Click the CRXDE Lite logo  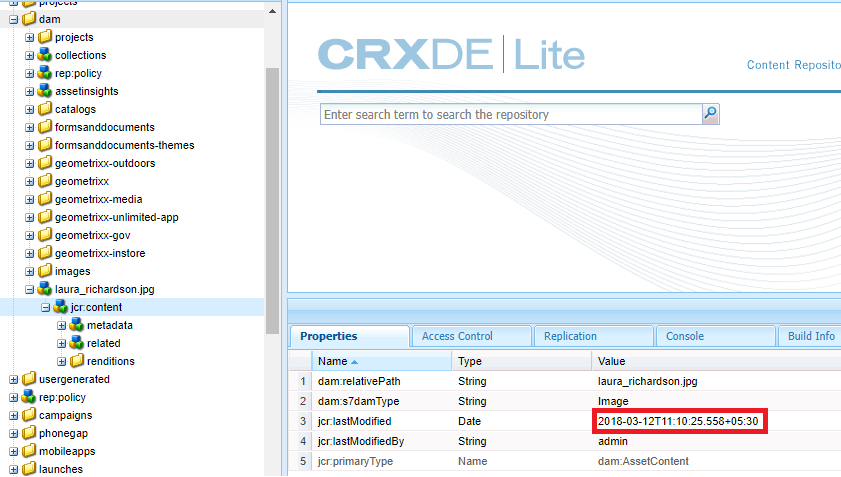(451, 55)
